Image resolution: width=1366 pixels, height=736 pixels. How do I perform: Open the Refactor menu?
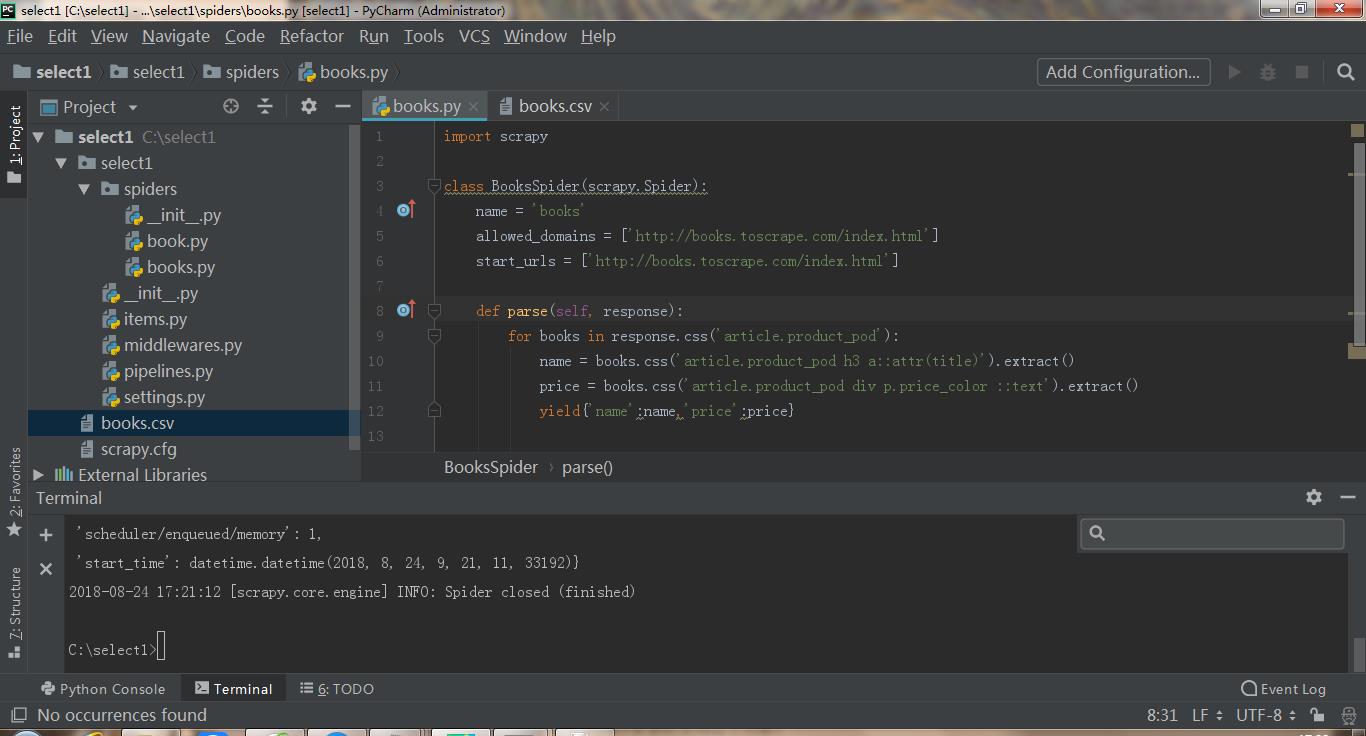coord(311,36)
